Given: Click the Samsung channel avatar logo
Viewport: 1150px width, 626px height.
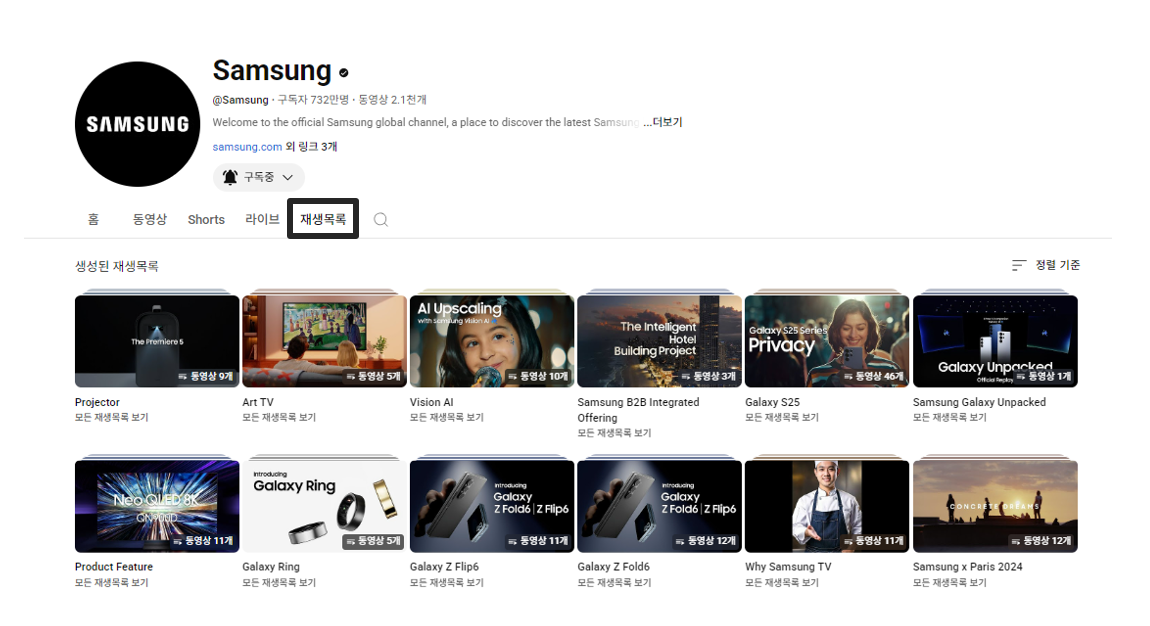Looking at the screenshot, I should 137,124.
